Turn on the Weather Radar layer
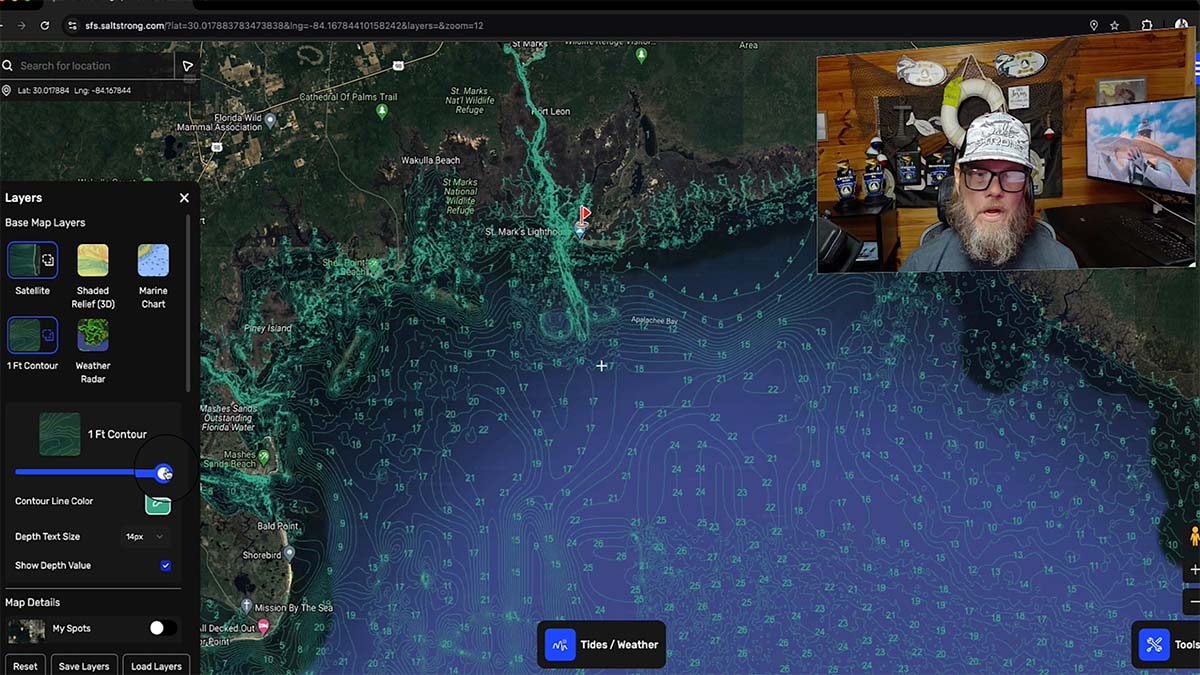 [x=93, y=335]
